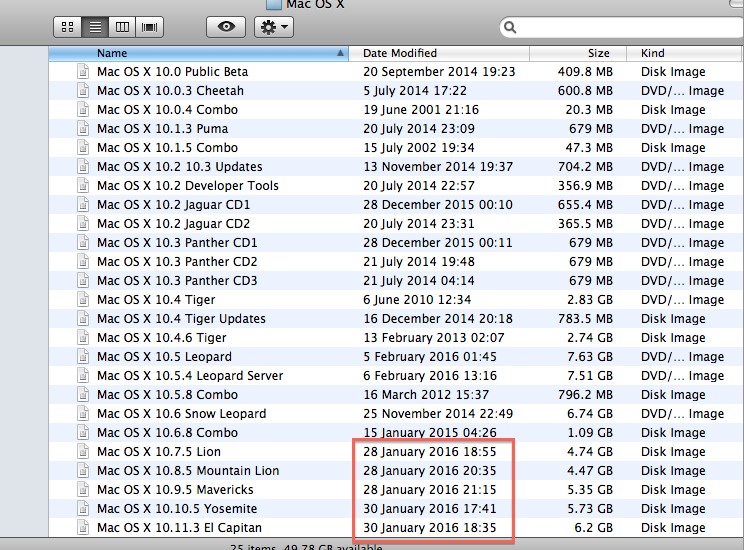Select Mac OS X 10.0 Public Beta file icon

tap(83, 71)
